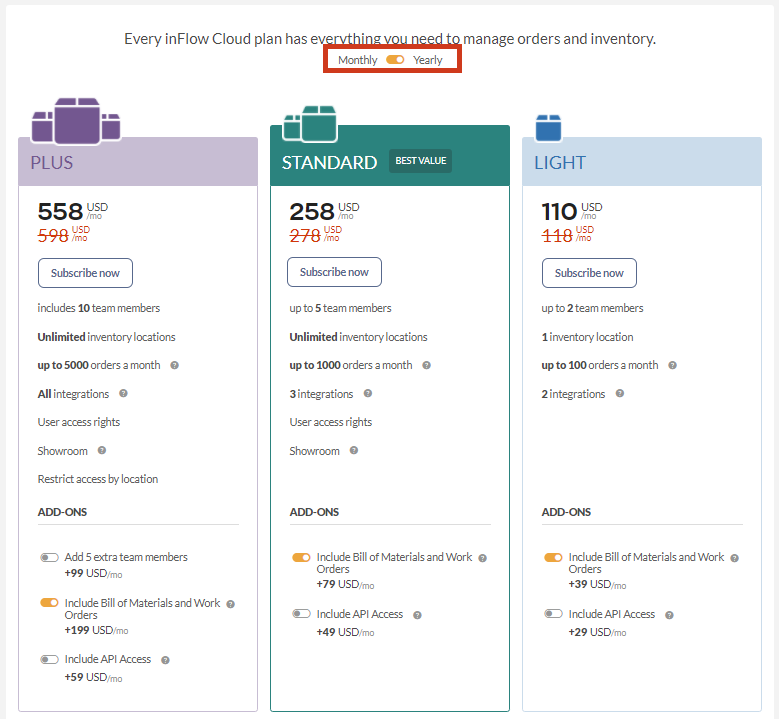Screen dimensions: 779x719
Task: Click the BEST VALUE badge
Action: 420,161
